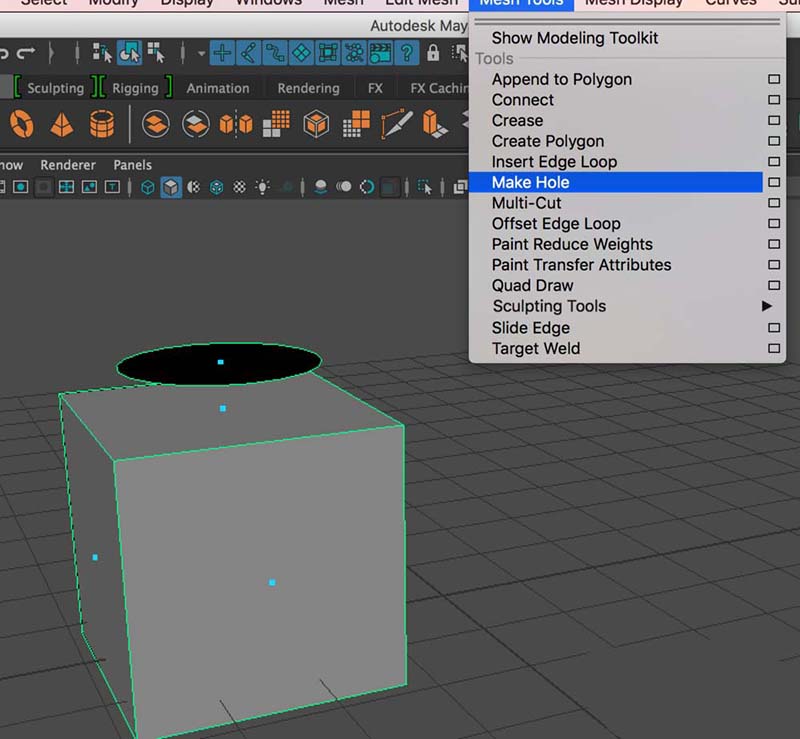Click the Smooth mesh shelf icon
This screenshot has height=739, width=800.
coord(276,124)
